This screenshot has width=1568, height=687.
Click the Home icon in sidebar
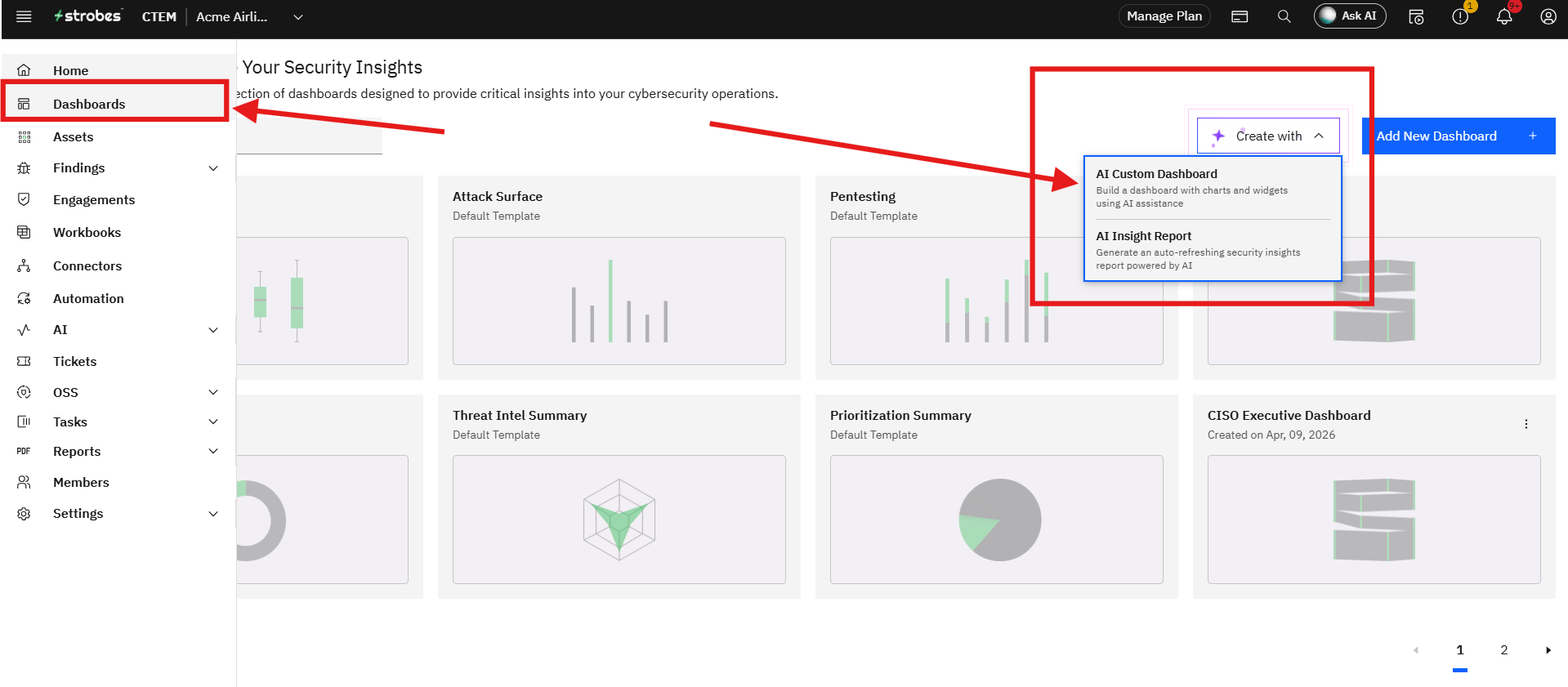[x=24, y=70]
